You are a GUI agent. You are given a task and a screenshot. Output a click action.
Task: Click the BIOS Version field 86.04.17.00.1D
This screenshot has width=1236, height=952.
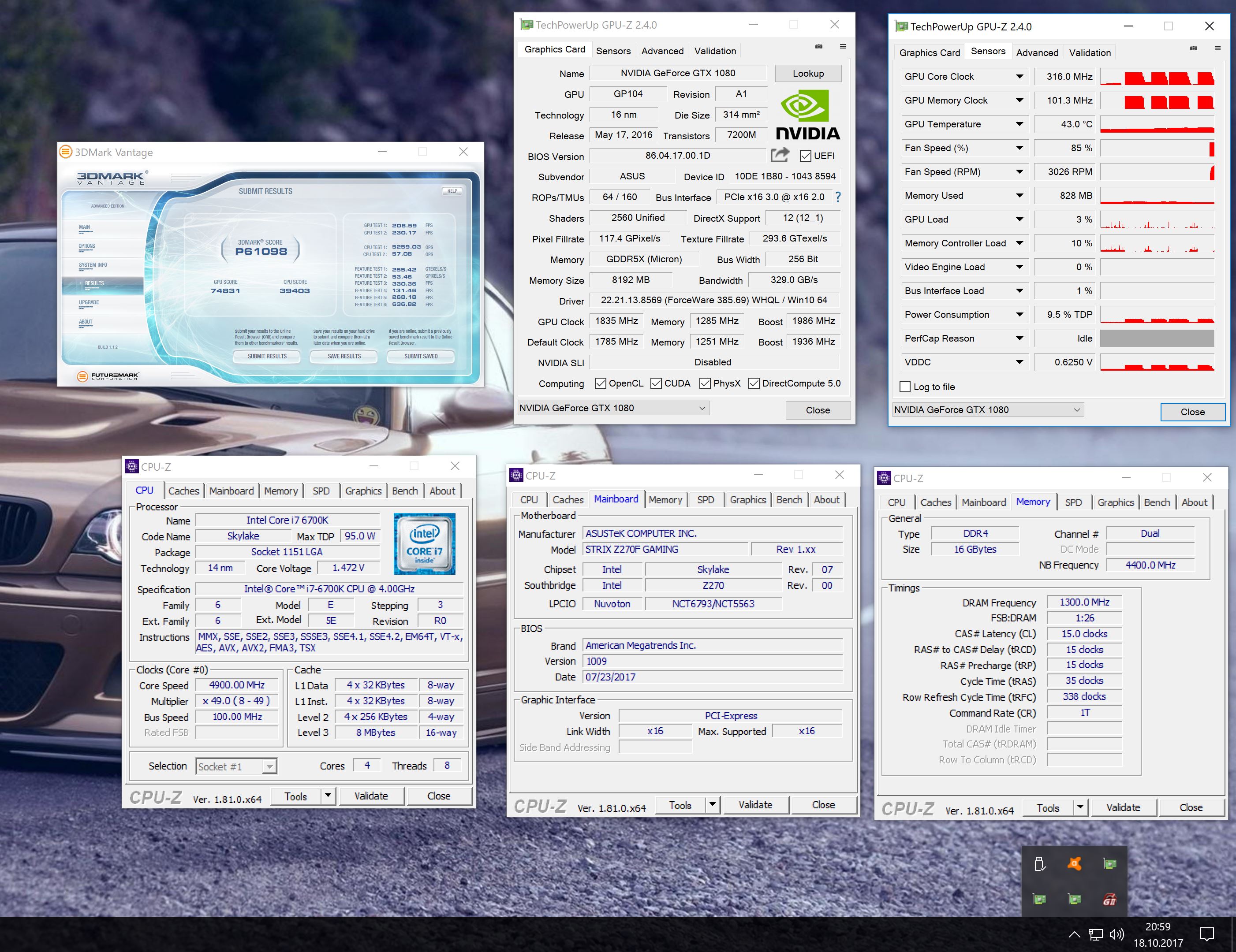(x=677, y=156)
